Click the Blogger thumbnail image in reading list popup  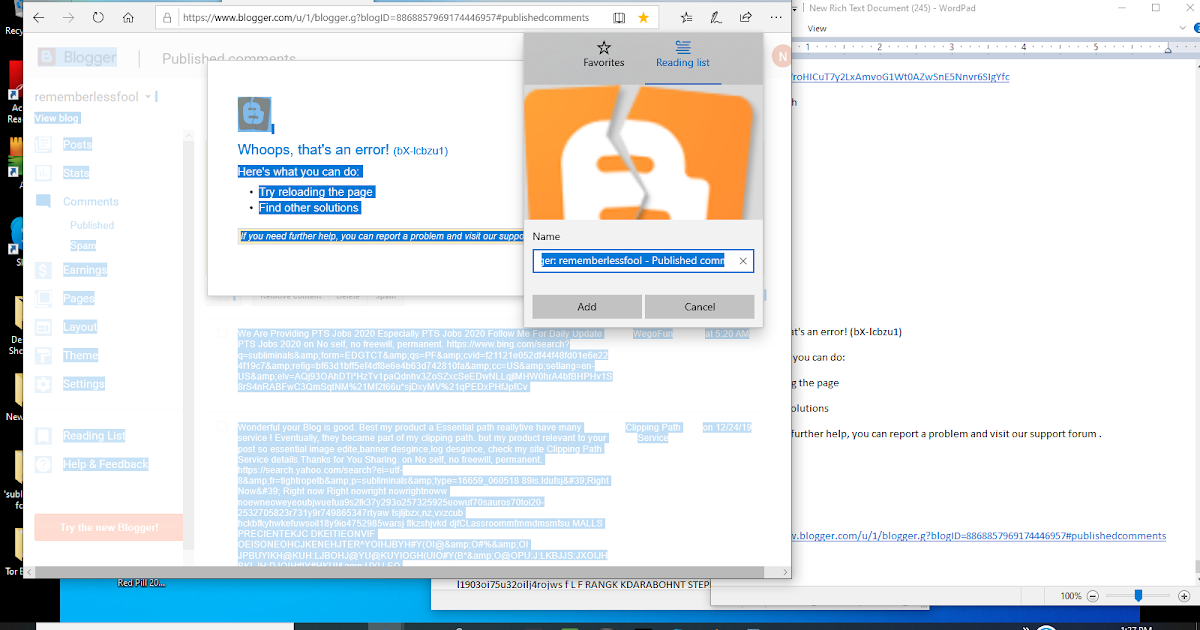tap(643, 152)
